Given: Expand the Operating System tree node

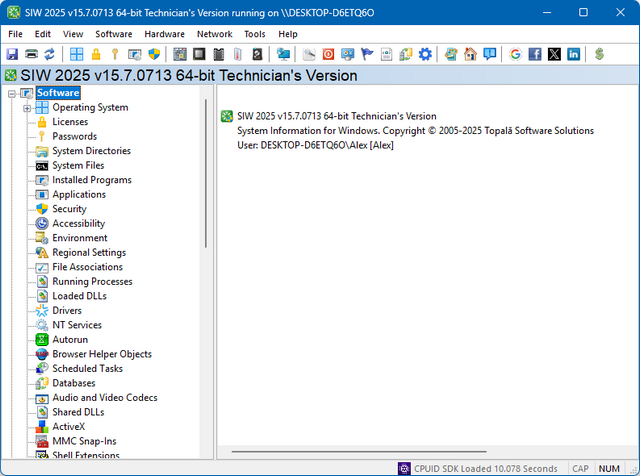Looking at the screenshot, I should click(27, 108).
